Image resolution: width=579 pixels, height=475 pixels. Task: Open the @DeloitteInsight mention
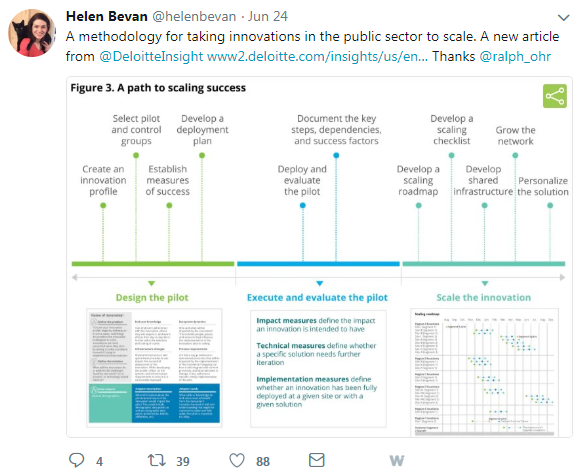(151, 57)
